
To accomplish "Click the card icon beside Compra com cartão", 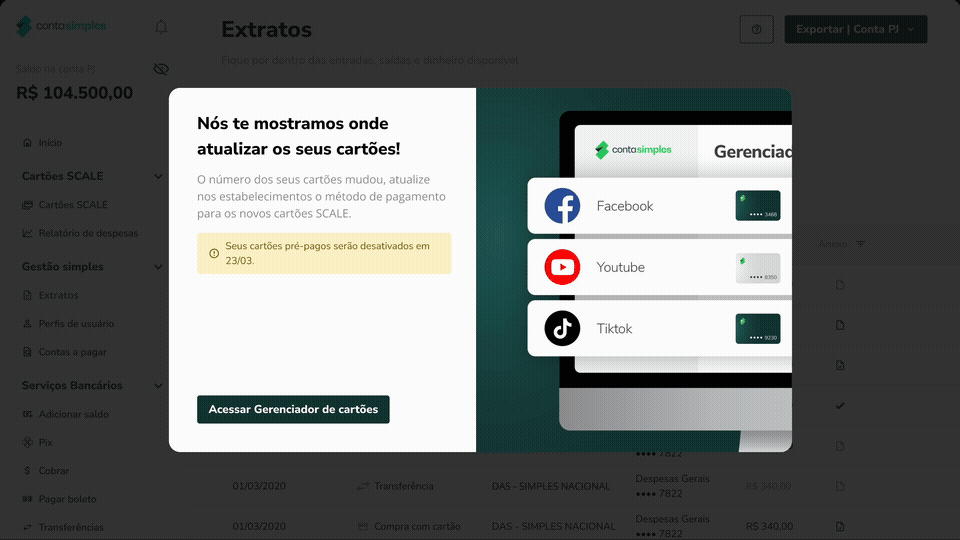I will click(x=362, y=527).
